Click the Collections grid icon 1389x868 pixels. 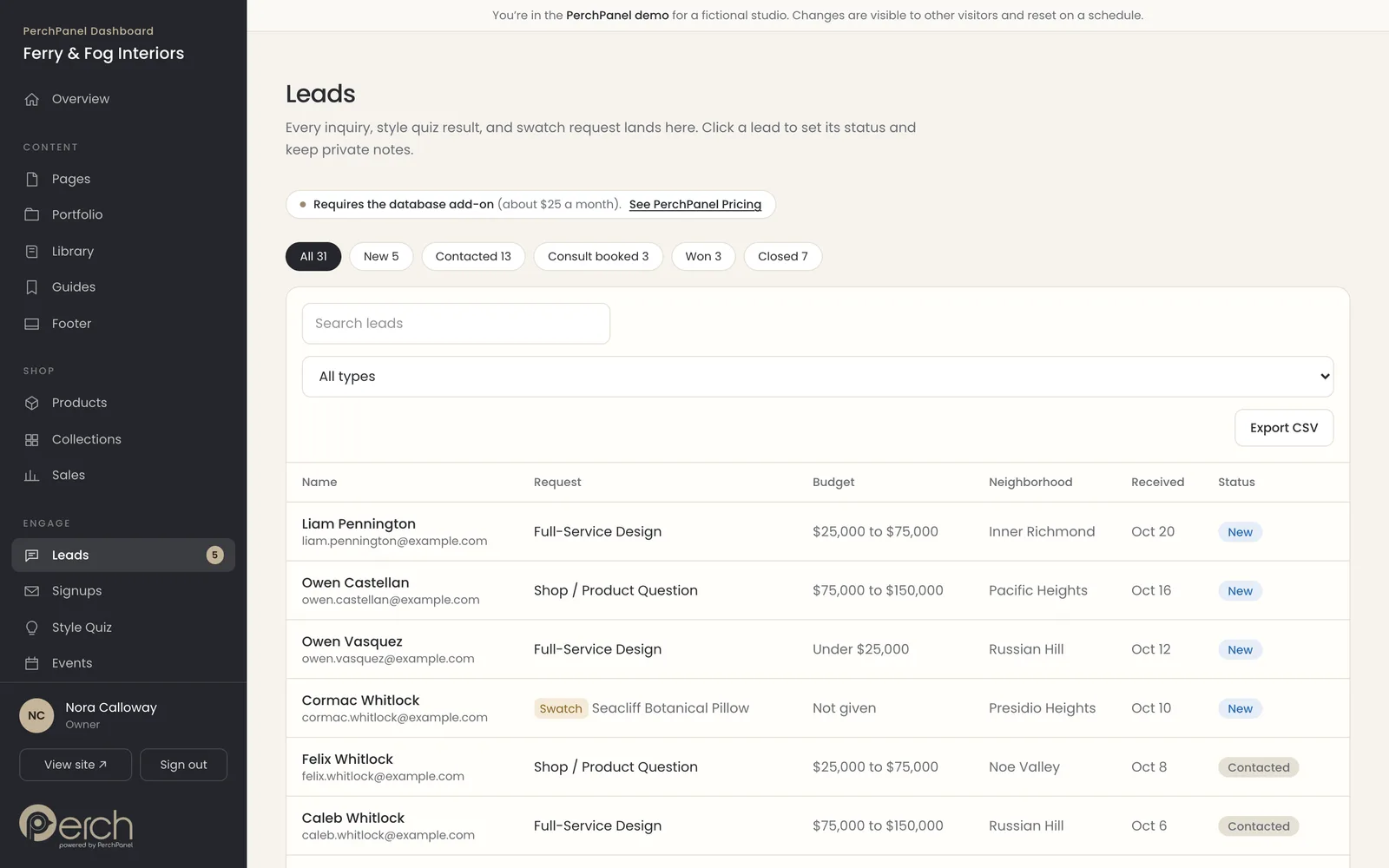coord(32,439)
